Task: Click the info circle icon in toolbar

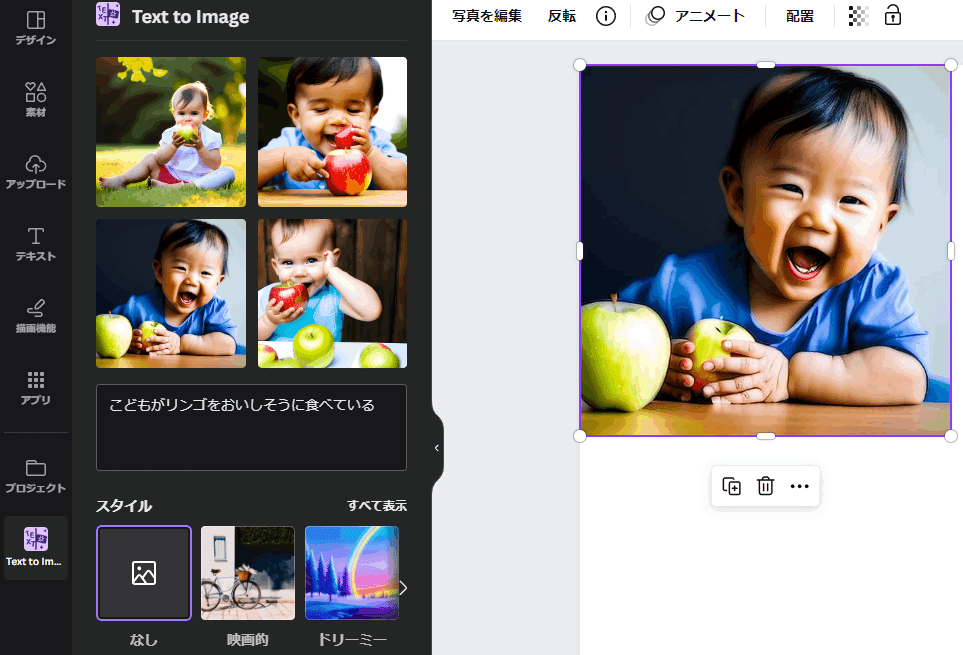Action: click(606, 16)
